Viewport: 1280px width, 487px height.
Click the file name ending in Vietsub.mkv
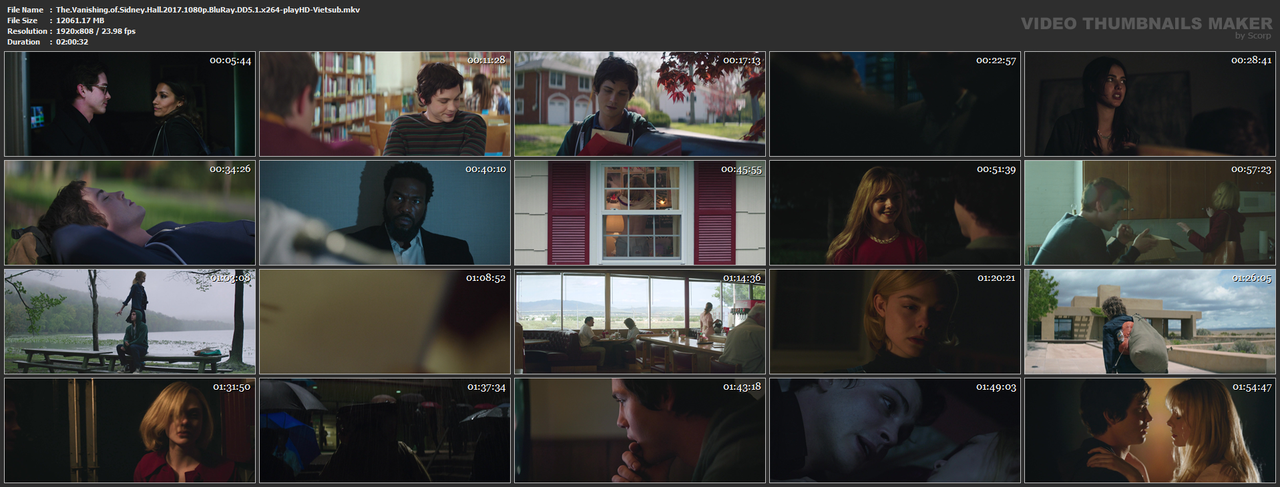[x=208, y=9]
